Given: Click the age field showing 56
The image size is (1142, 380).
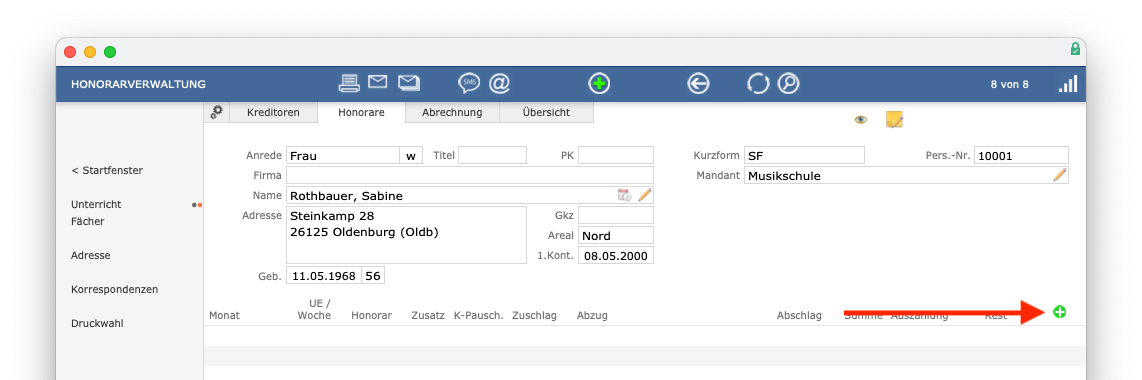Looking at the screenshot, I should [x=373, y=276].
